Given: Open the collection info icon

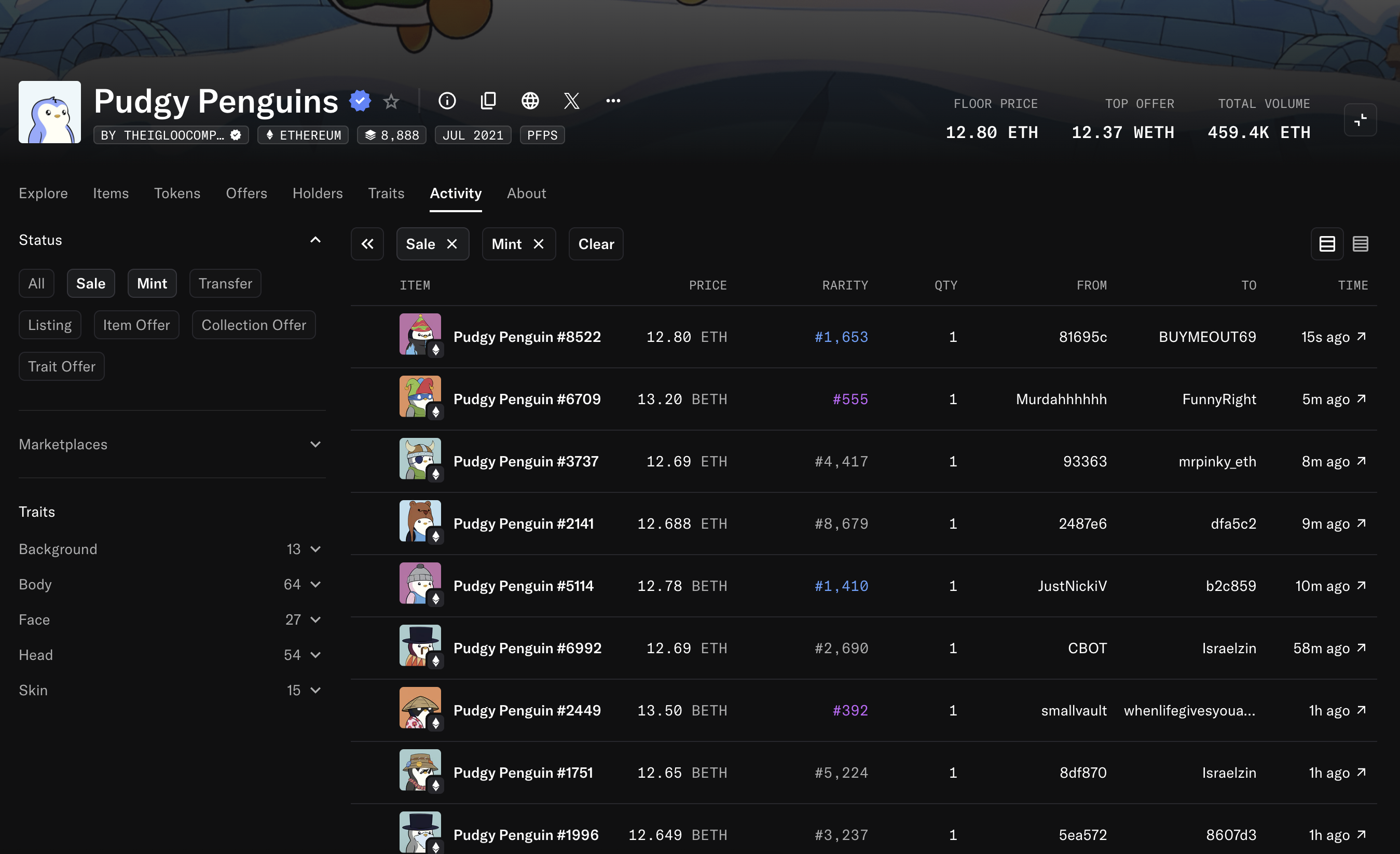Looking at the screenshot, I should coord(447,101).
